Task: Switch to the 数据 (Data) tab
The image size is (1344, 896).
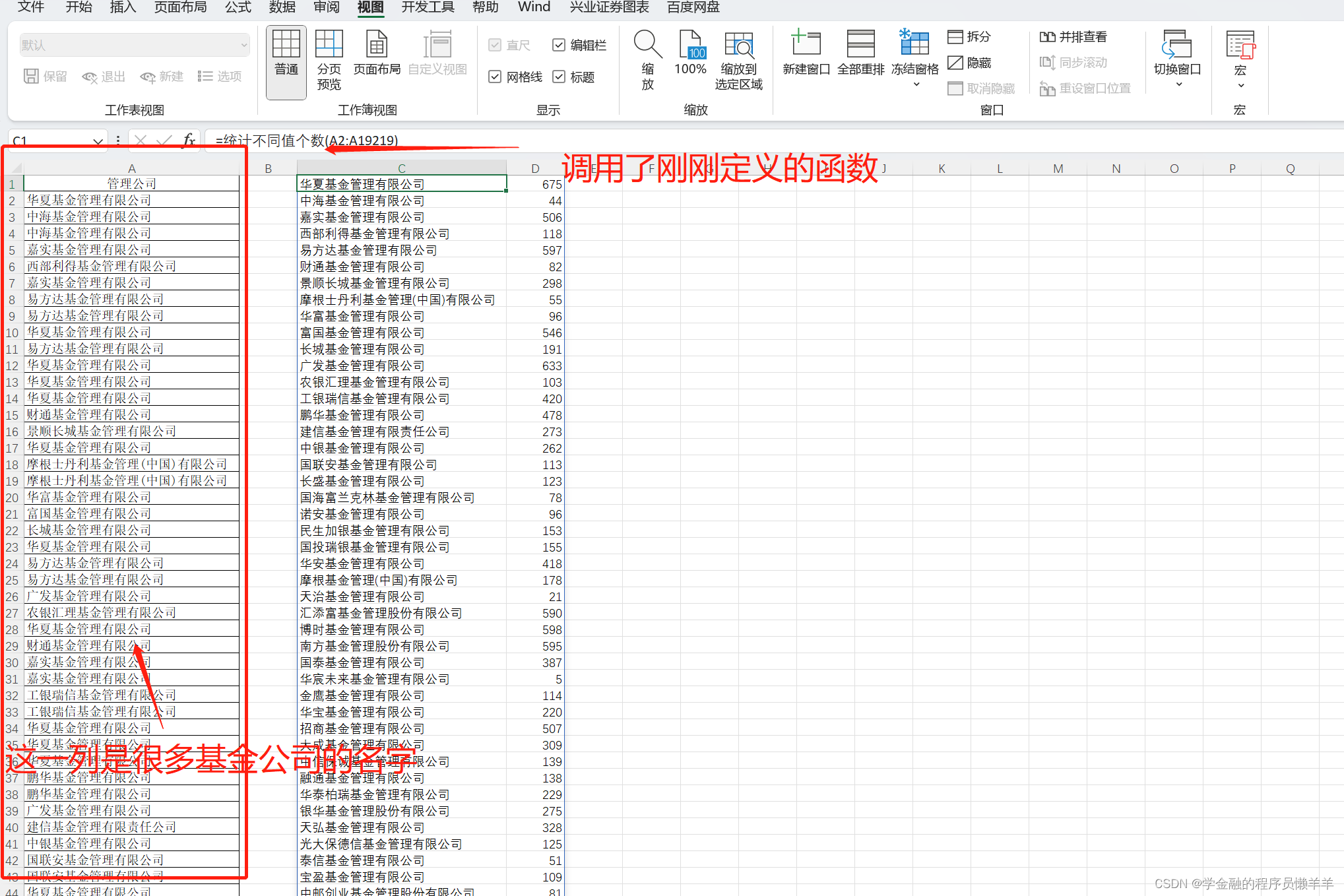Action: point(282,7)
